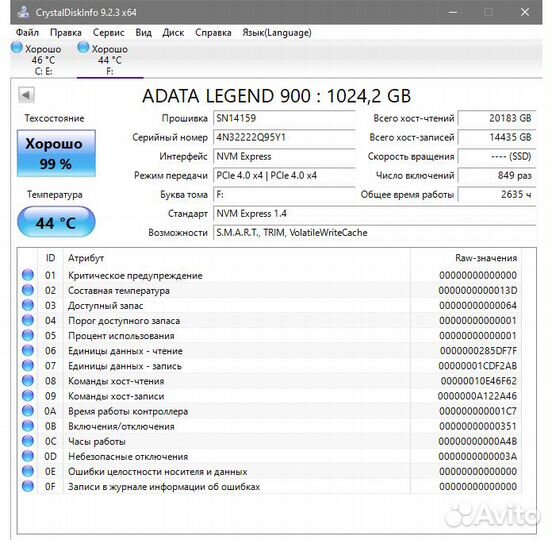Screen dimensions: 552x540
Task: Click the standard field NVM Express 1.4
Action: pyautogui.click(x=375, y=213)
